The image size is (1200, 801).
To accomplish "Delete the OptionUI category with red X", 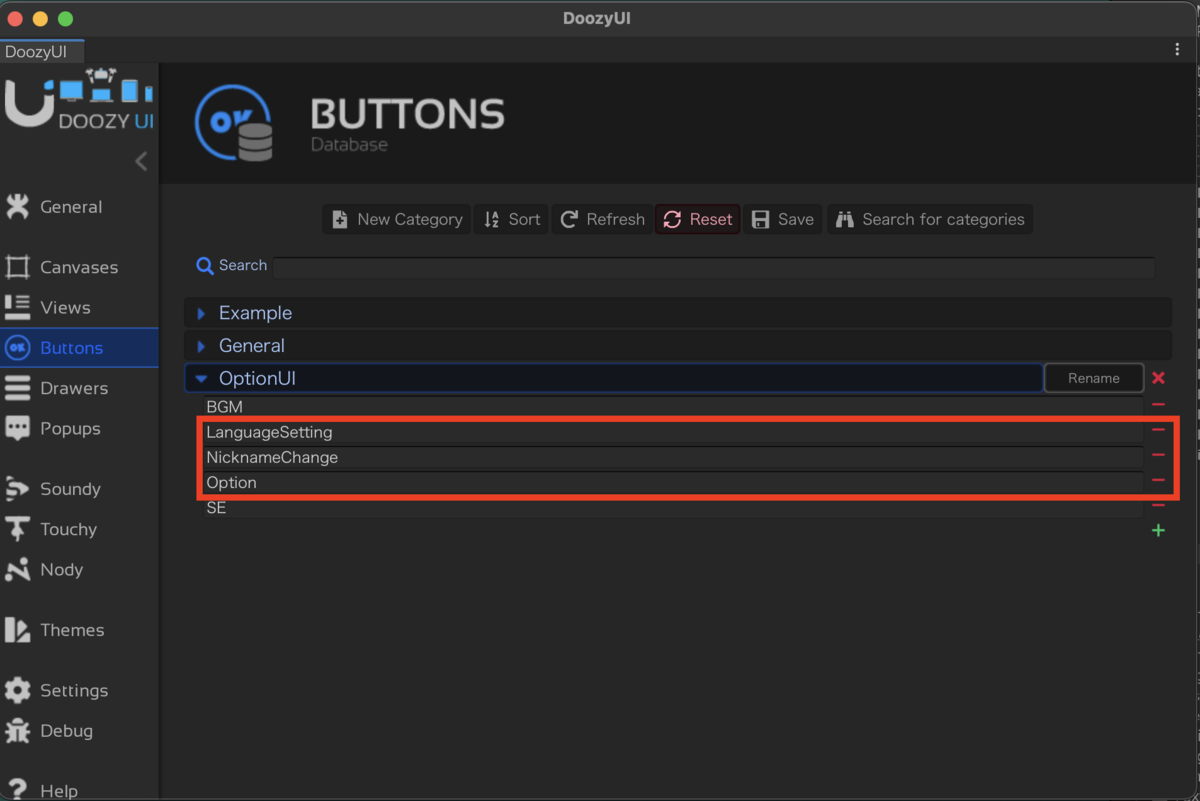I will tap(1158, 378).
